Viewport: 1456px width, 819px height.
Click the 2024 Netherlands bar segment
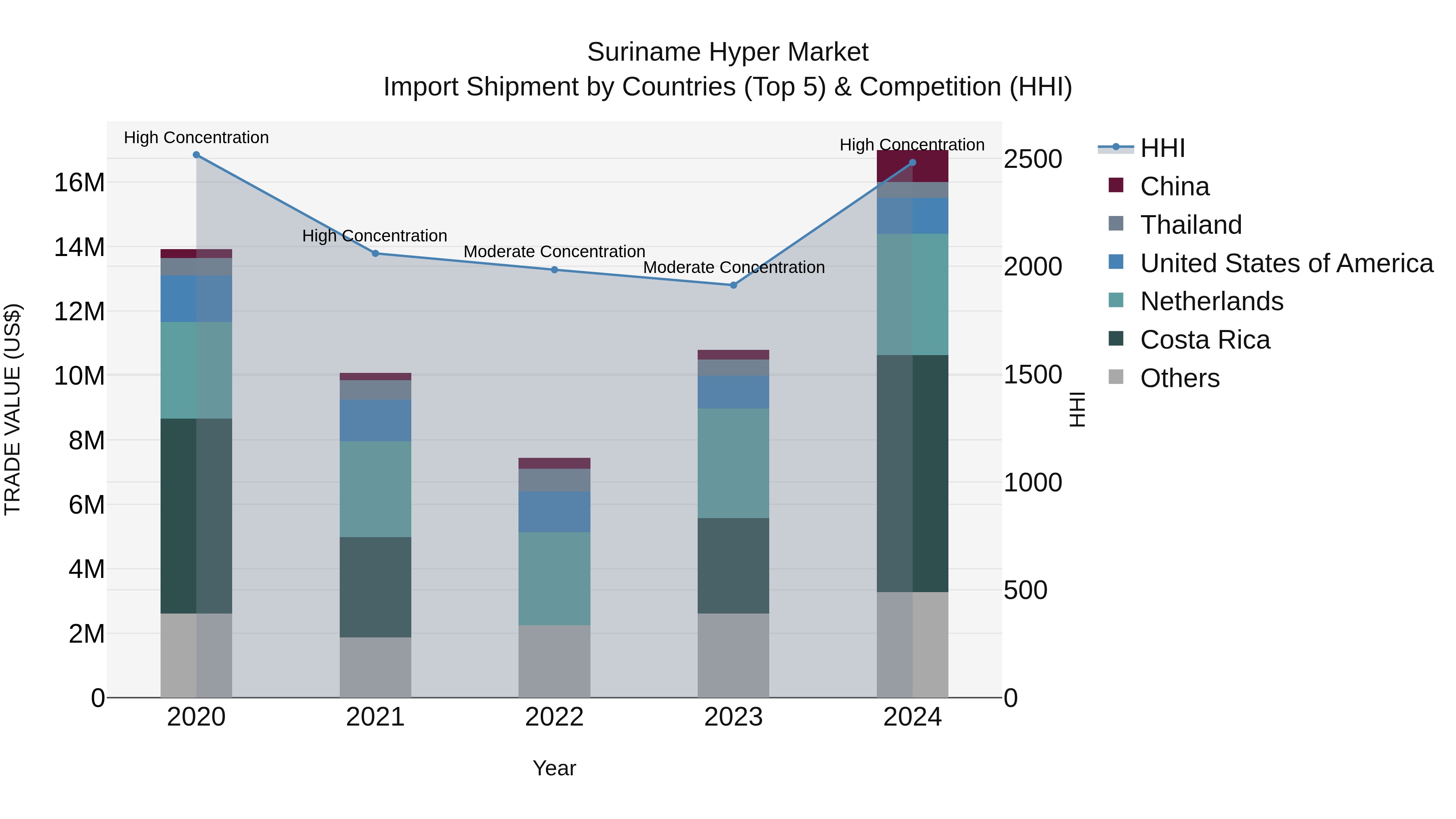tap(912, 294)
